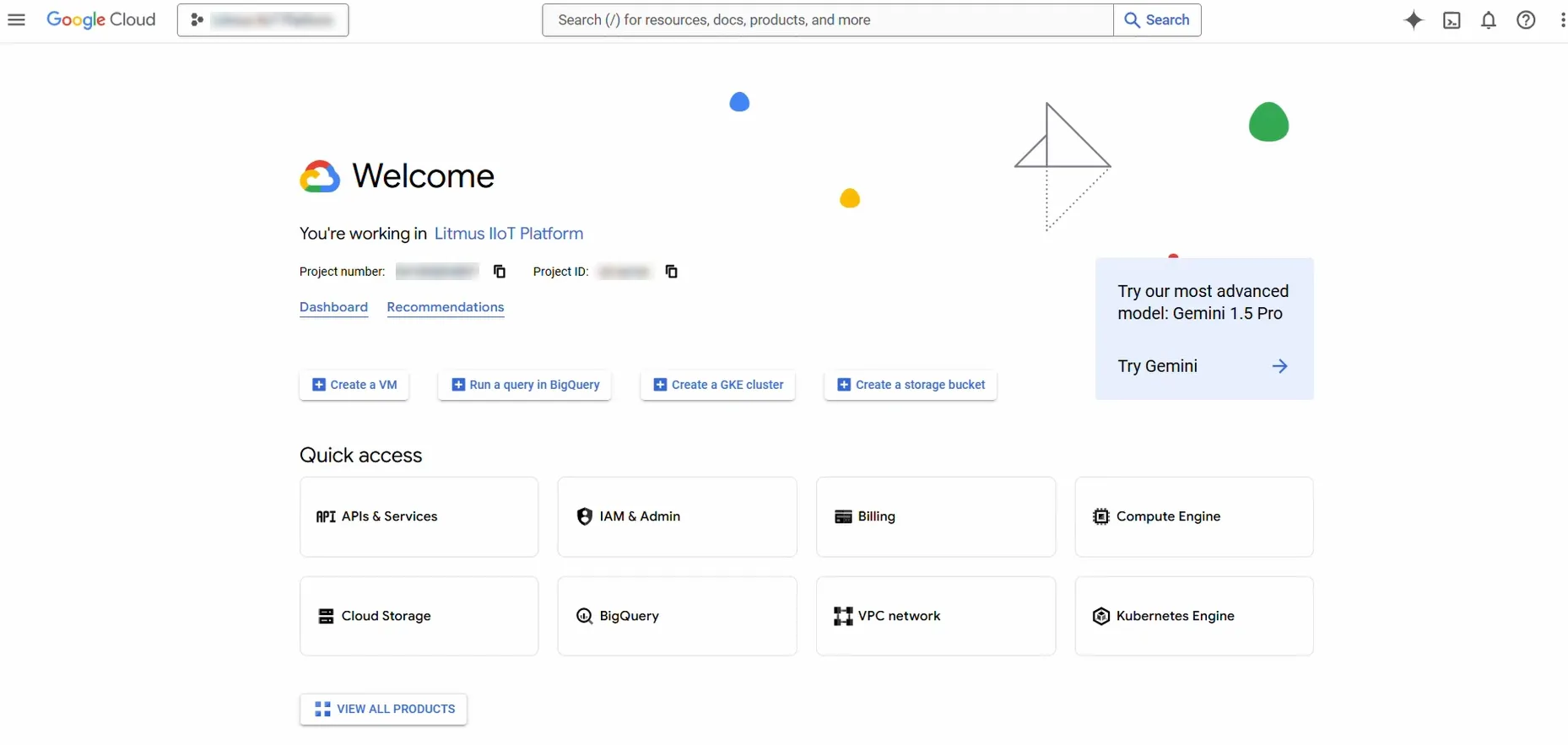Click plus icon on Create a storage bucket
The width and height of the screenshot is (1568, 745).
(x=844, y=385)
